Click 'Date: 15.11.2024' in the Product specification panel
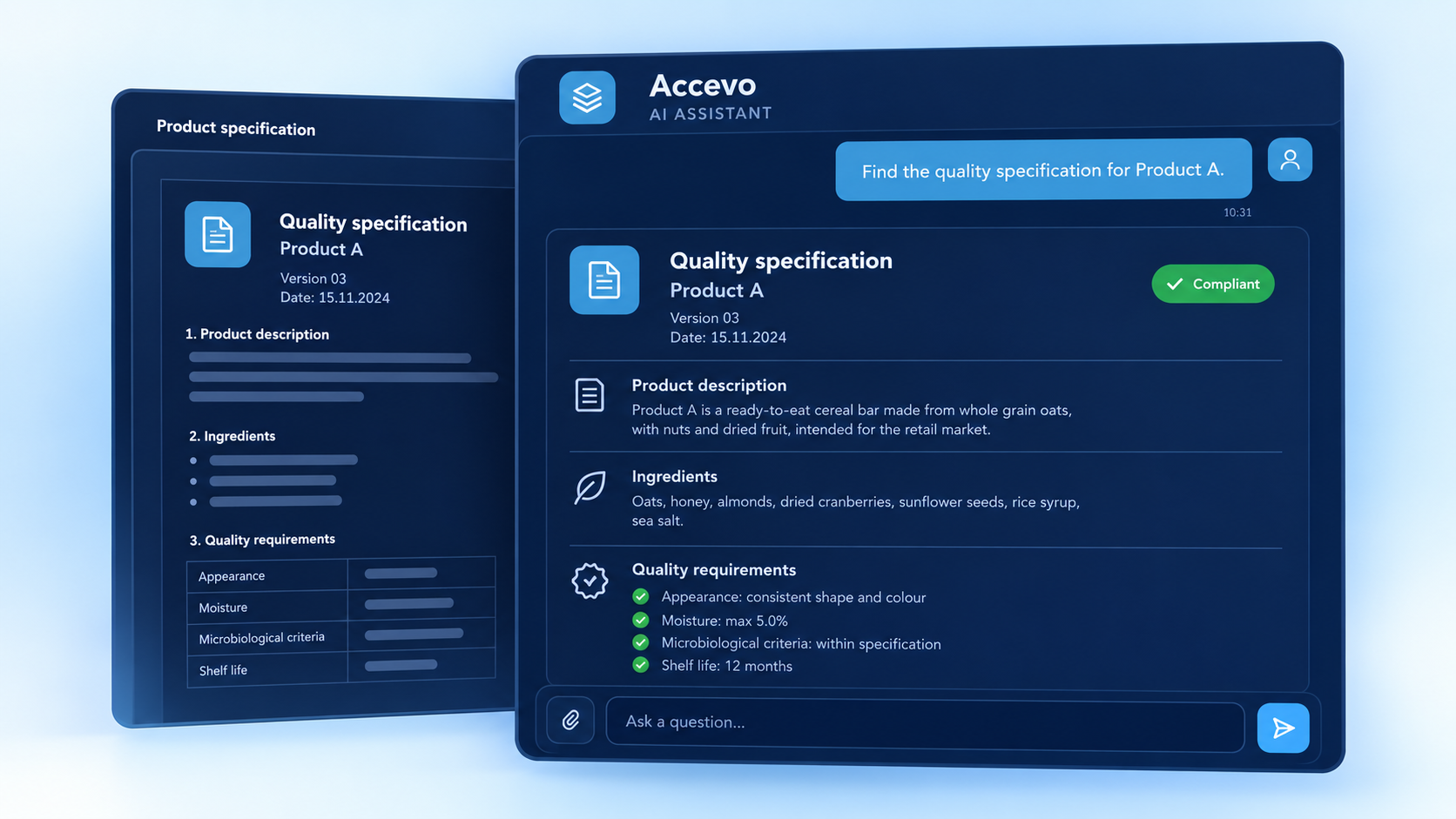1456x819 pixels. click(x=335, y=298)
